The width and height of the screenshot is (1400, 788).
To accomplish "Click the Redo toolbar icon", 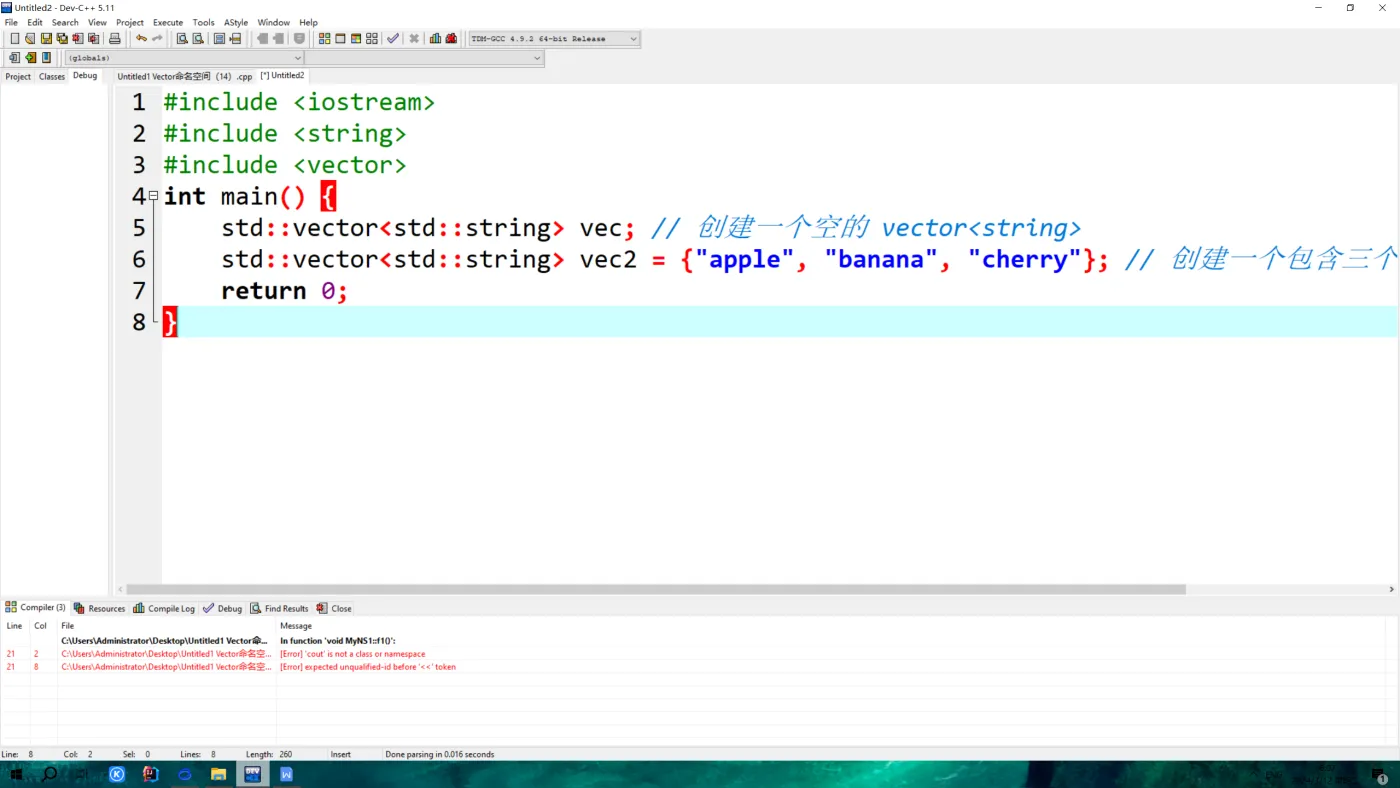I will coord(157,39).
